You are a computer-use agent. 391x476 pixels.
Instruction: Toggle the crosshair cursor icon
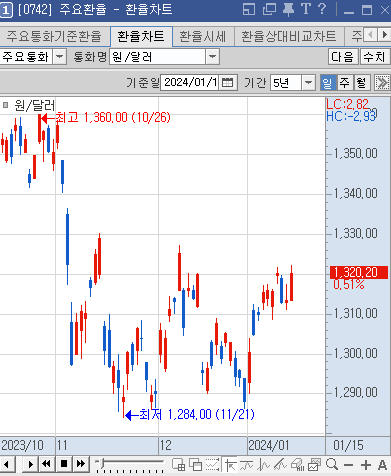click(230, 465)
